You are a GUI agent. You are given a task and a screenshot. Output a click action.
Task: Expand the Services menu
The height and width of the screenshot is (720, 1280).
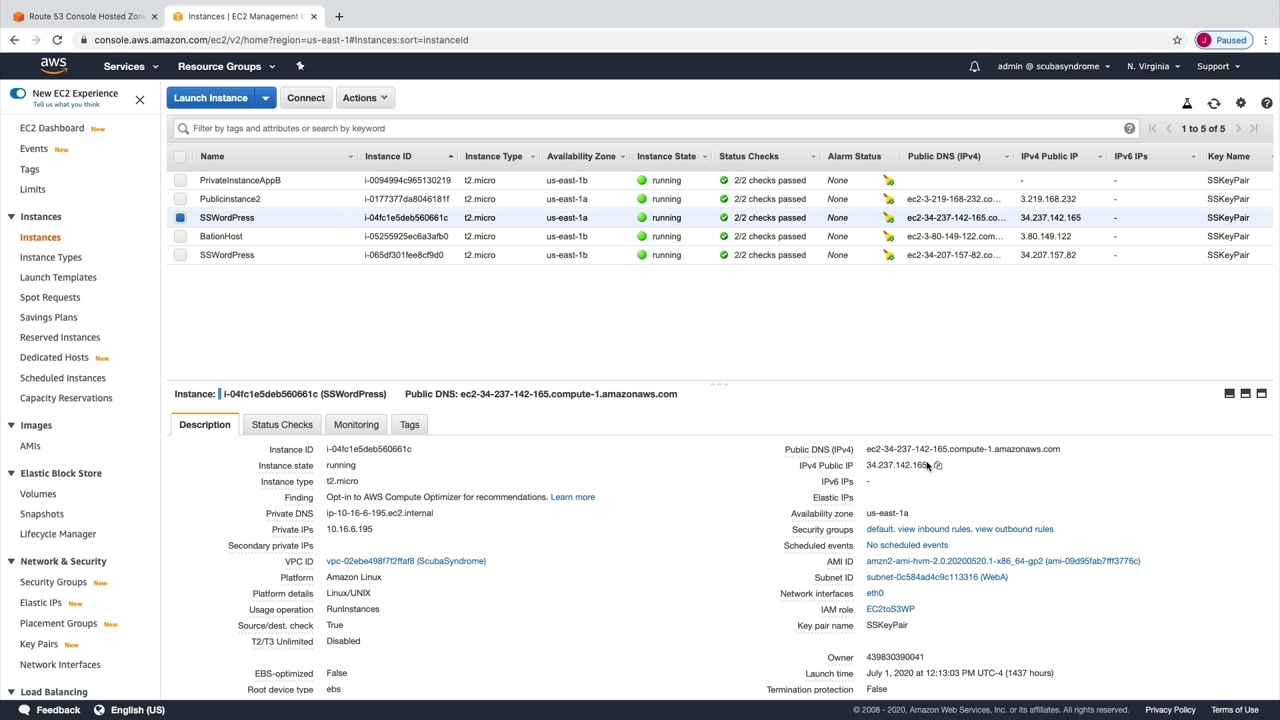pyautogui.click(x=130, y=67)
